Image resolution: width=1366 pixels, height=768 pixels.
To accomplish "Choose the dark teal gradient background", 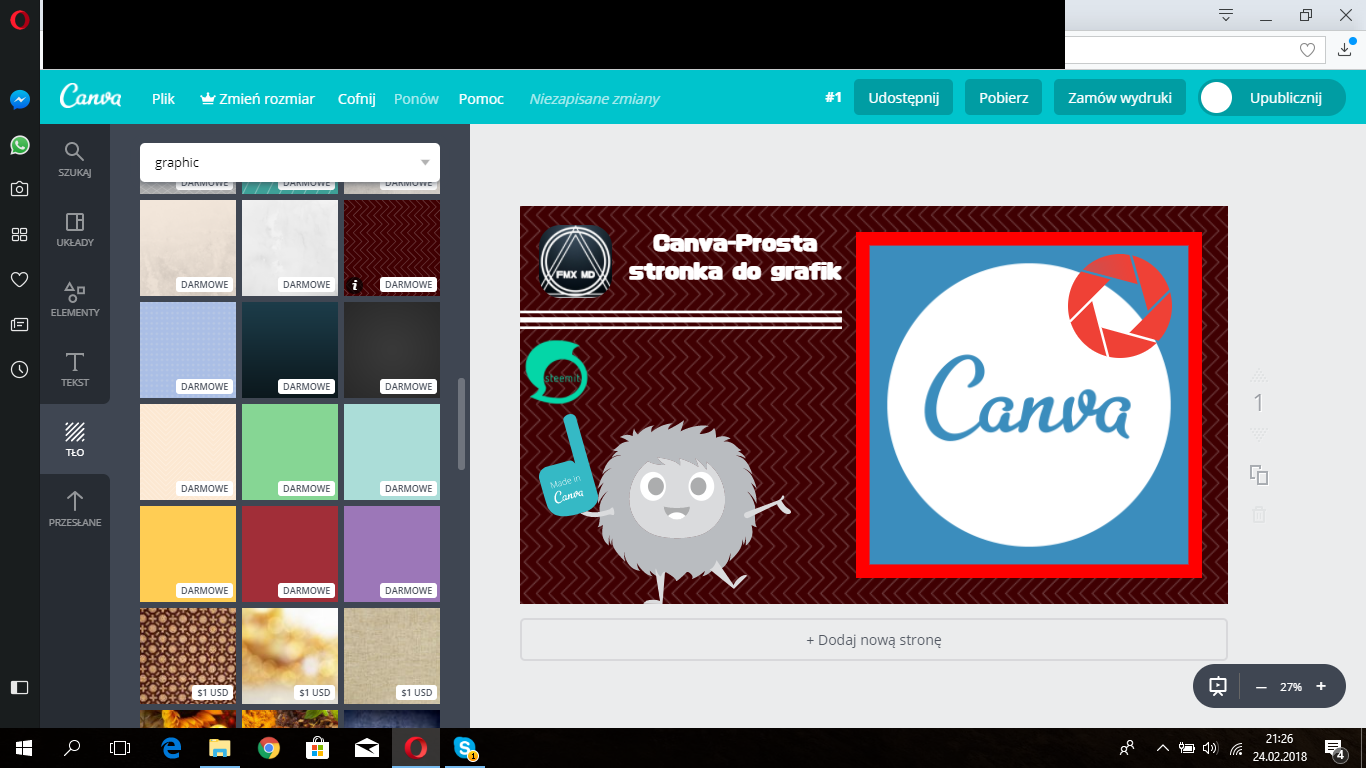I will click(290, 350).
